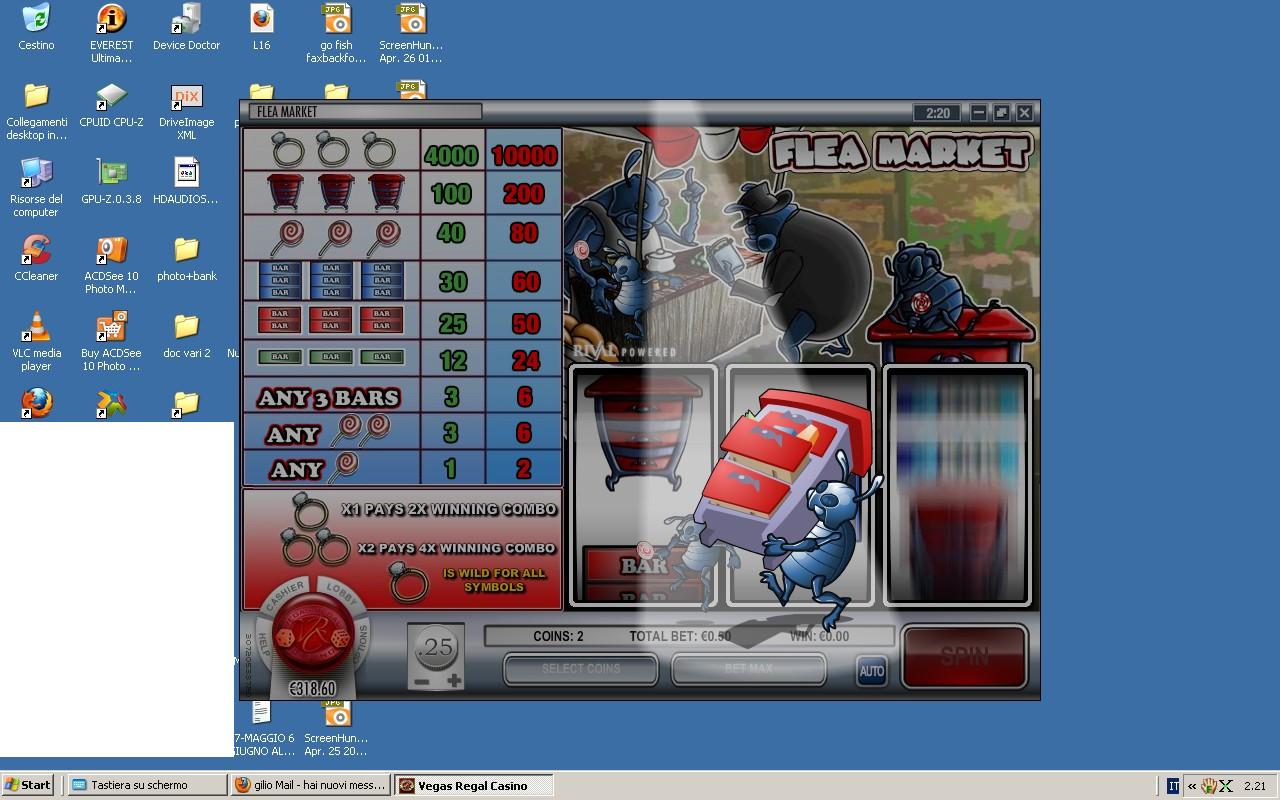Close the Flea Market game window

pyautogui.click(x=1025, y=113)
